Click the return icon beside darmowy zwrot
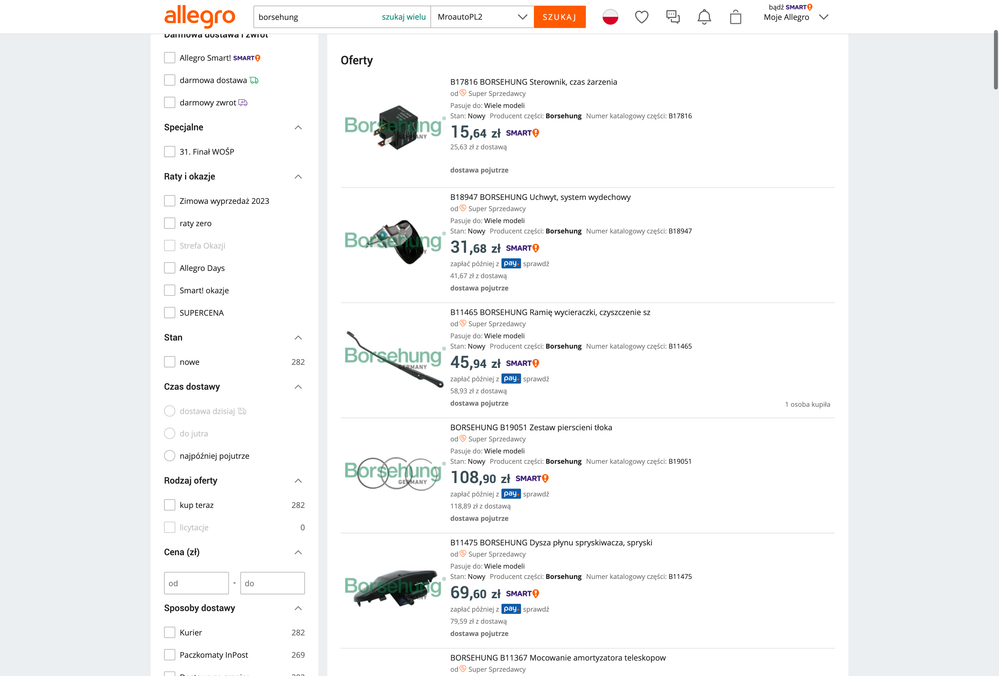This screenshot has width=999, height=676. pyautogui.click(x=243, y=103)
